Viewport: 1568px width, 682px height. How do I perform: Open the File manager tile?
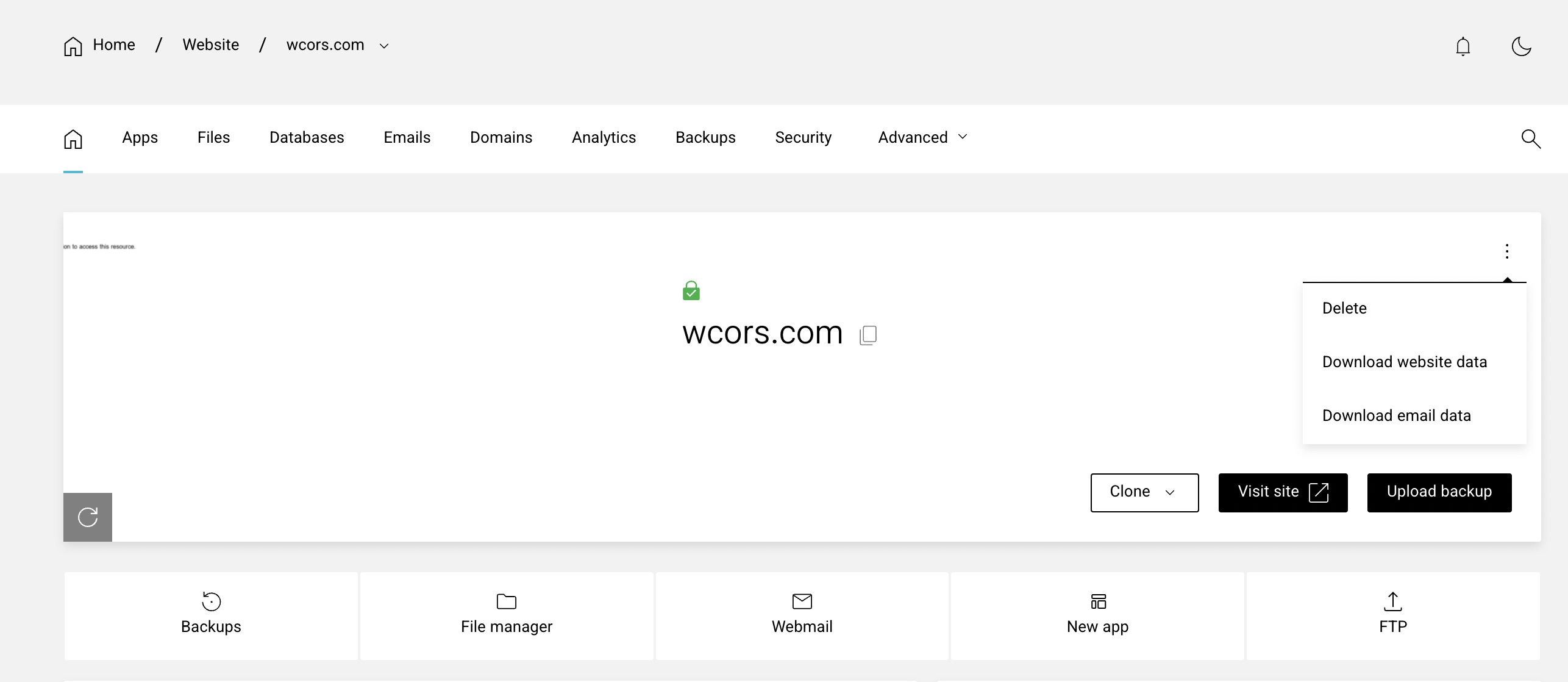click(x=506, y=615)
